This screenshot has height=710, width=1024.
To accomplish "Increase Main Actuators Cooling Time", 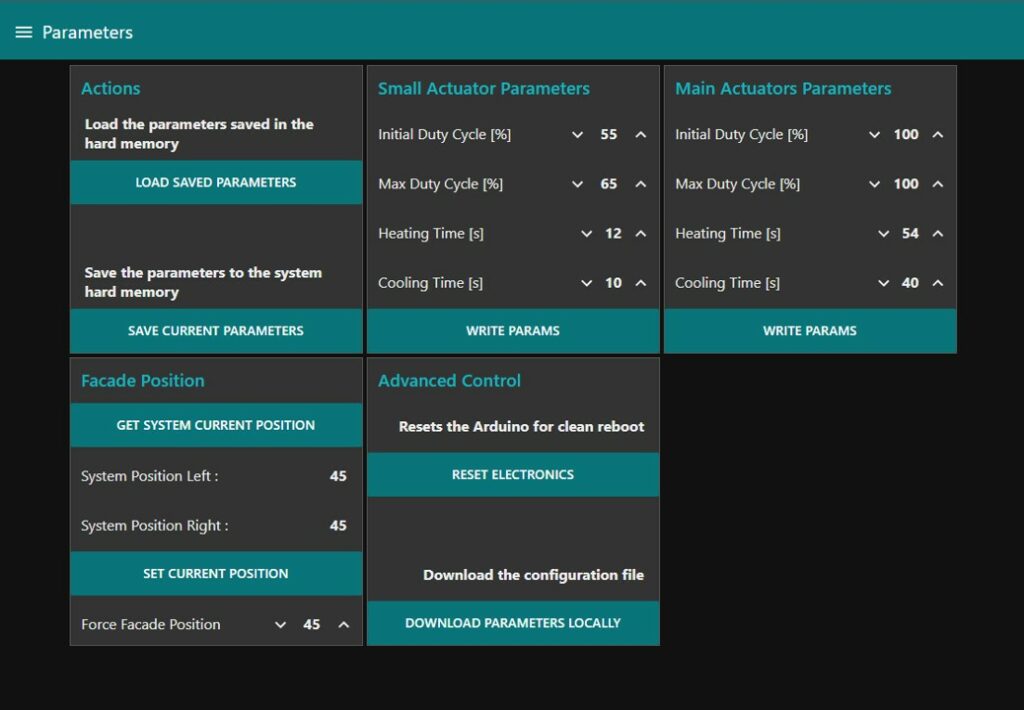I will point(938,283).
